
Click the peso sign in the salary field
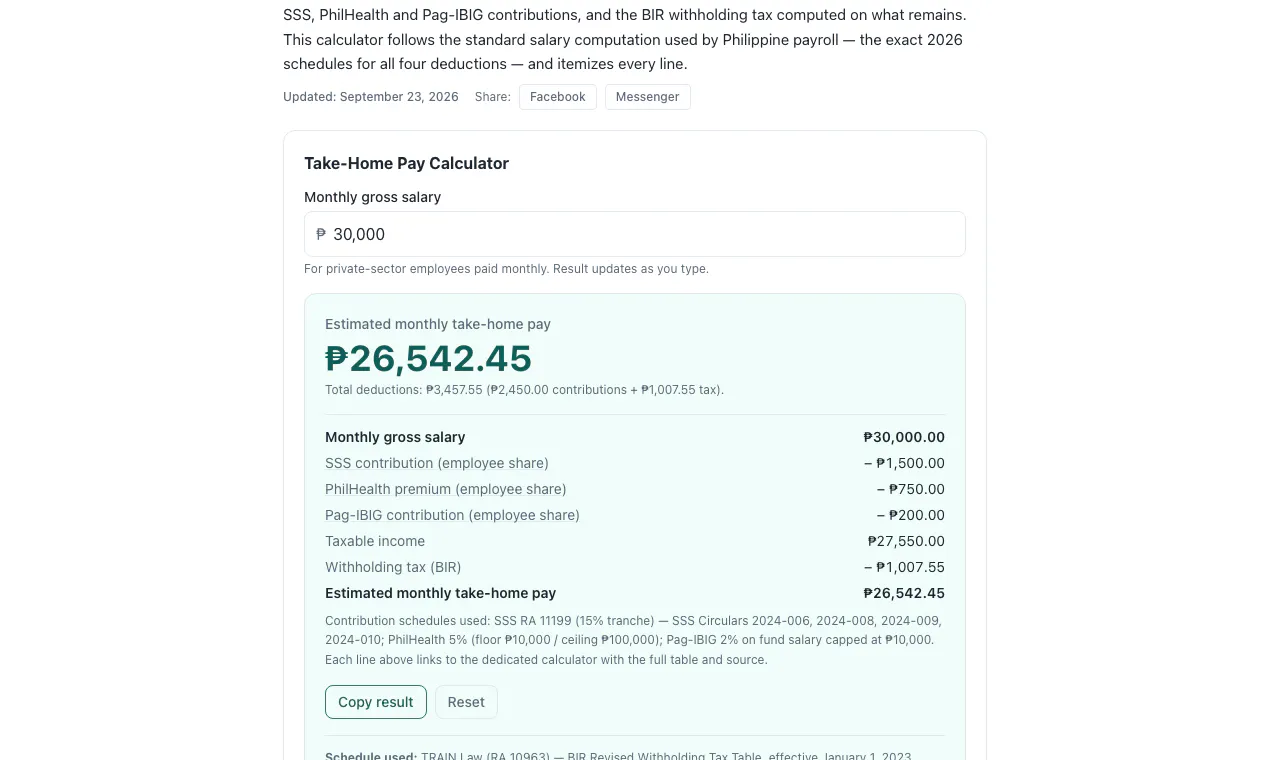(321, 234)
